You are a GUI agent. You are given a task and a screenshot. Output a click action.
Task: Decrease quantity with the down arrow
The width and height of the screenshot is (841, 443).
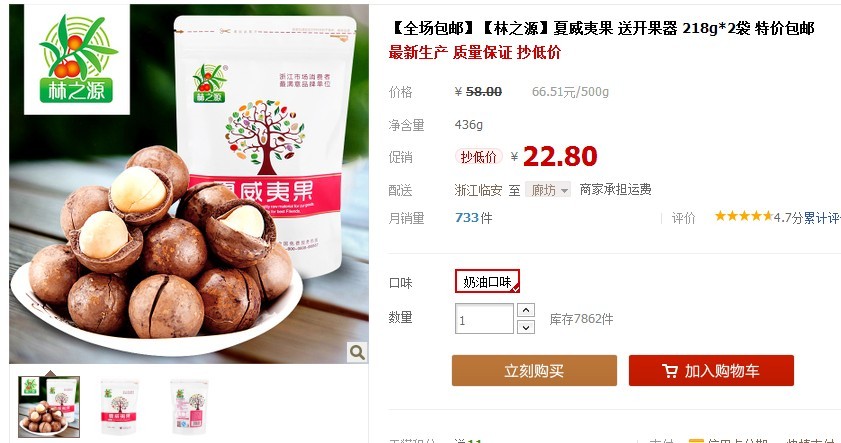[x=526, y=327]
